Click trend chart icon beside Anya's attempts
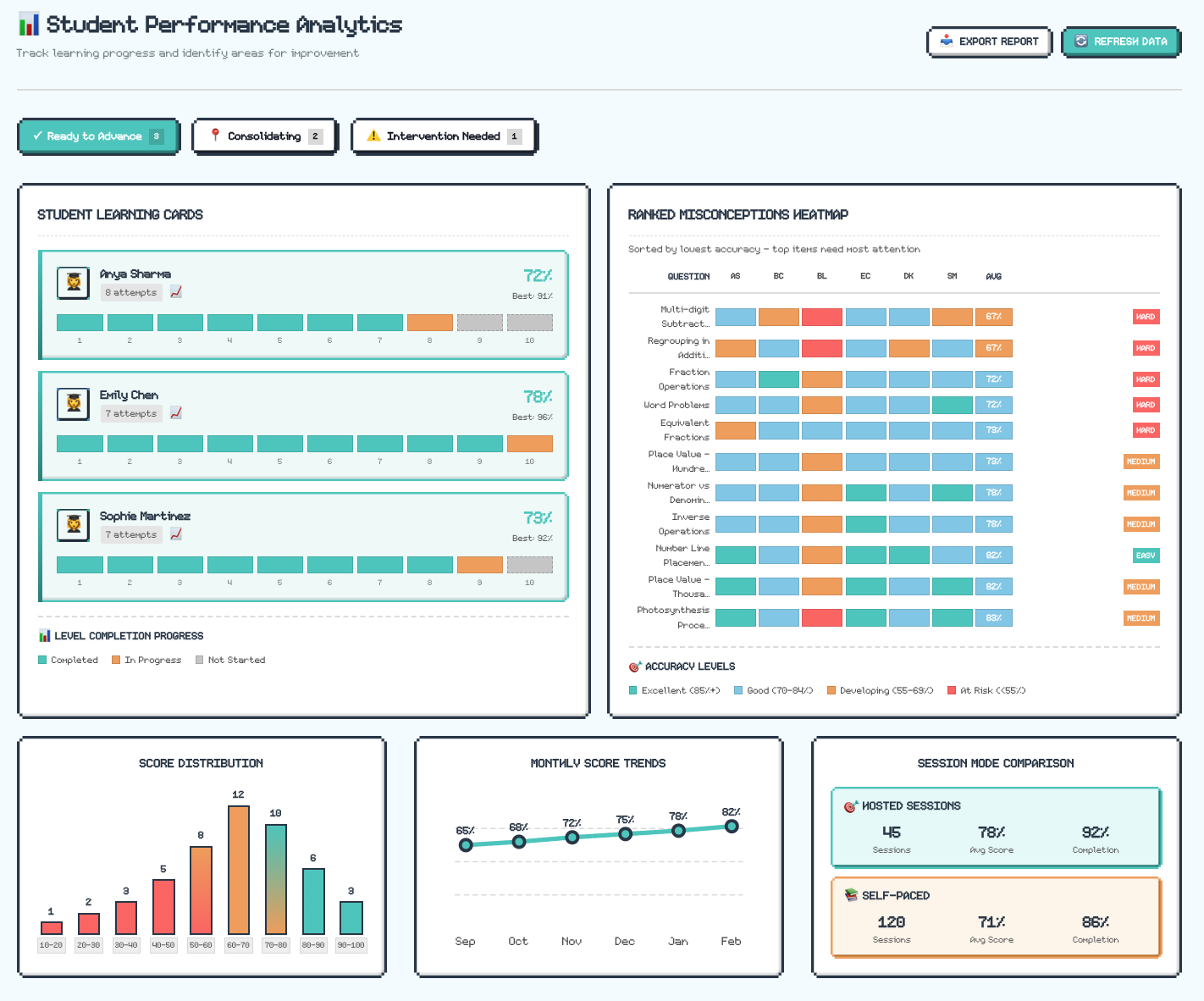Screen dimensions: 1204x1001 pyautogui.click(x=176, y=292)
